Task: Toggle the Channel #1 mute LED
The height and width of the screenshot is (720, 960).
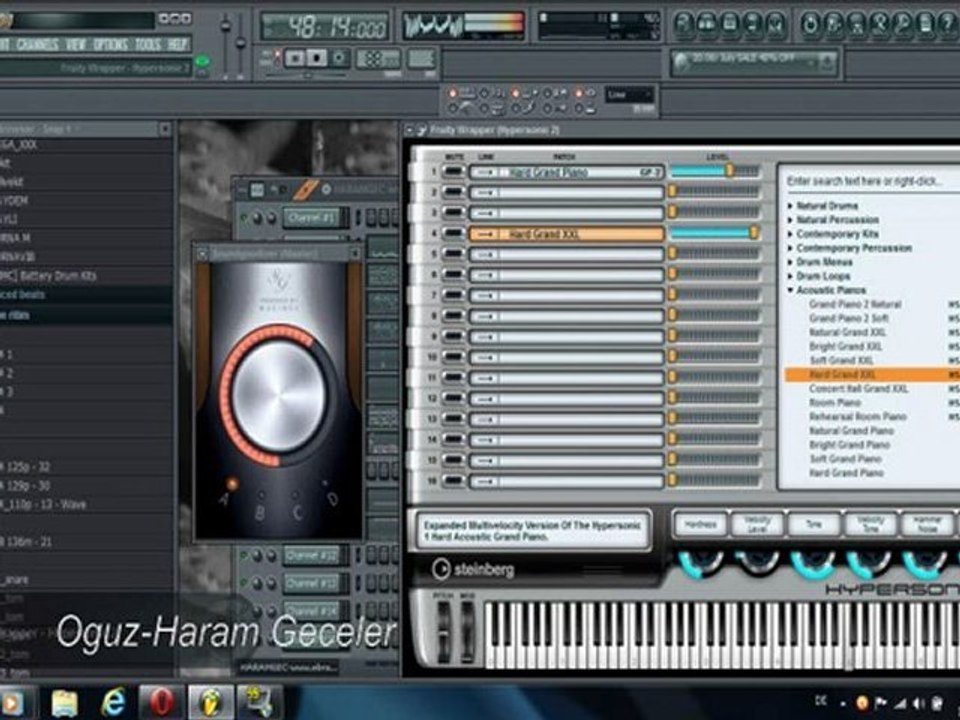Action: click(x=244, y=217)
